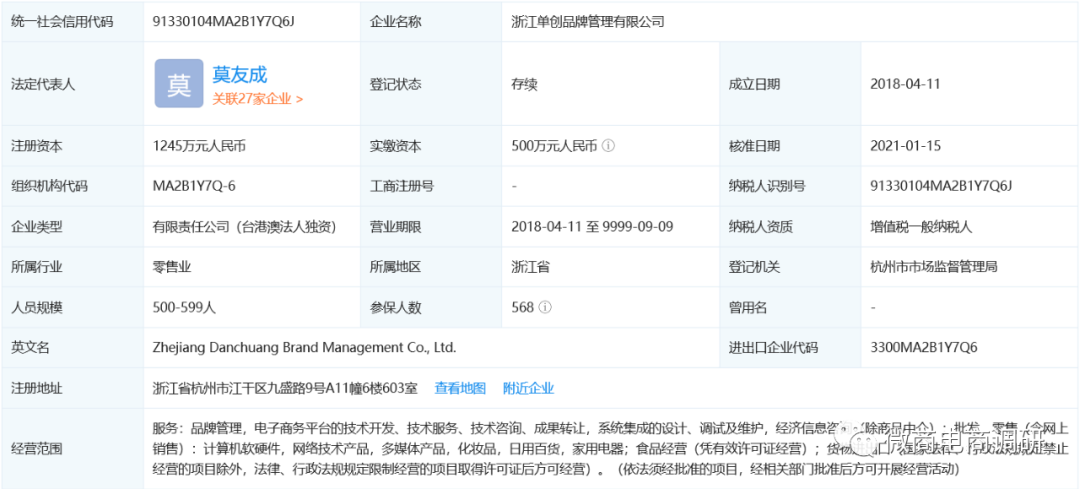Click establishment date 2018-04-11
Screen dimensions: 1080x489
(906, 84)
